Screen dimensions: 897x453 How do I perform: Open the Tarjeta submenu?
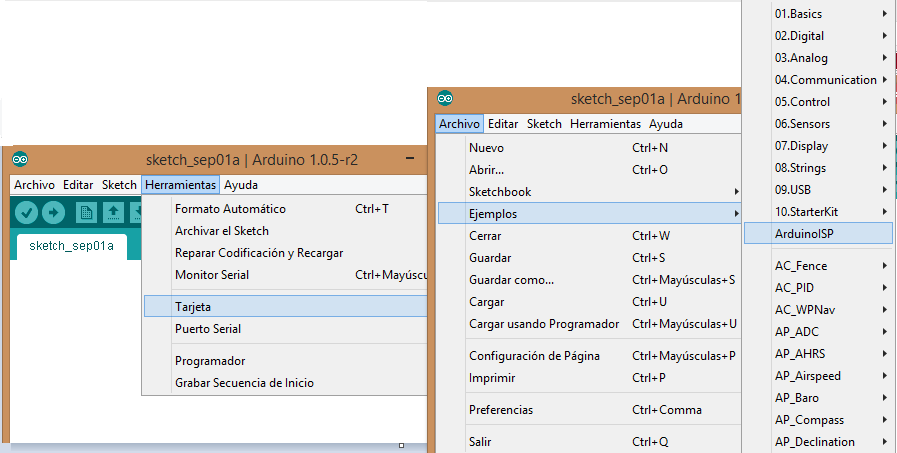(x=285, y=306)
